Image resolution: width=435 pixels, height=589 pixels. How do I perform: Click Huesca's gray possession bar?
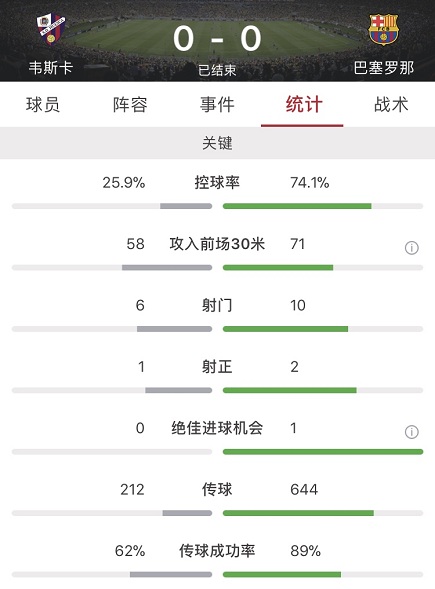point(186,206)
